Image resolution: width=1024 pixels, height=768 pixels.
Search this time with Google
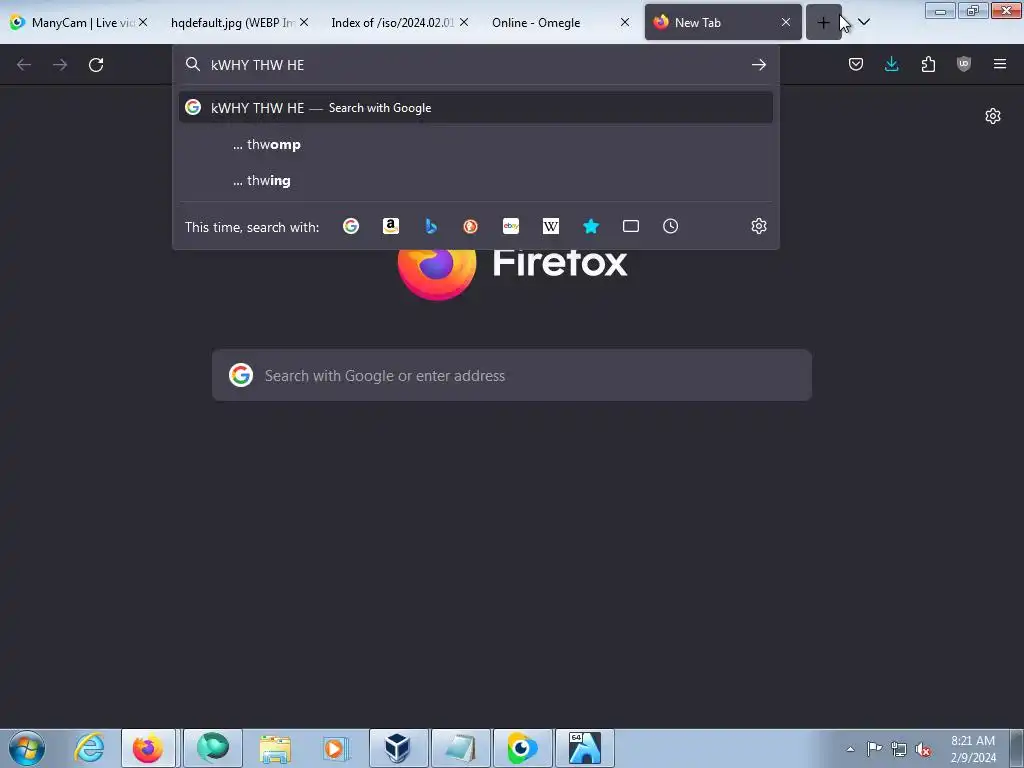coord(351,226)
